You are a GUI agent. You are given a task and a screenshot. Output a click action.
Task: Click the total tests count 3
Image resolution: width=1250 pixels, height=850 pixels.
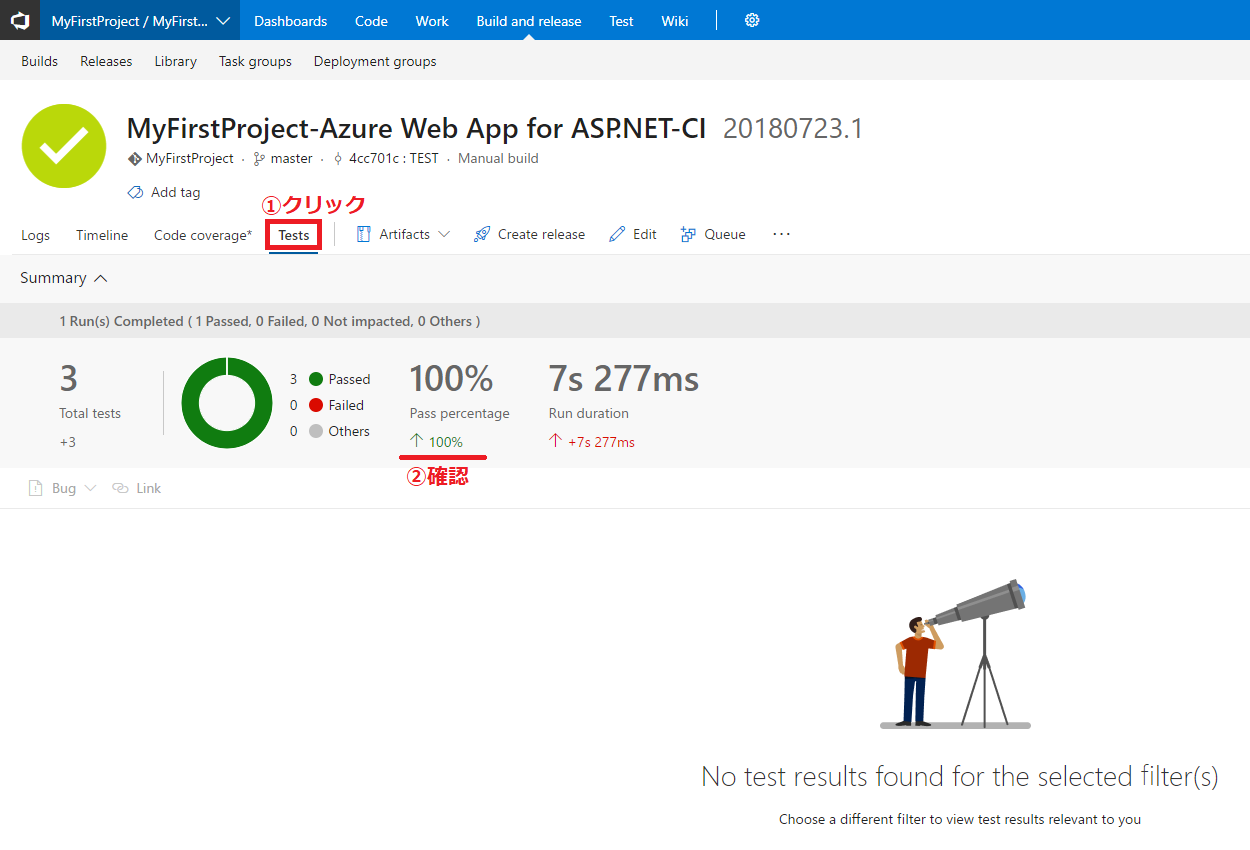(x=68, y=379)
